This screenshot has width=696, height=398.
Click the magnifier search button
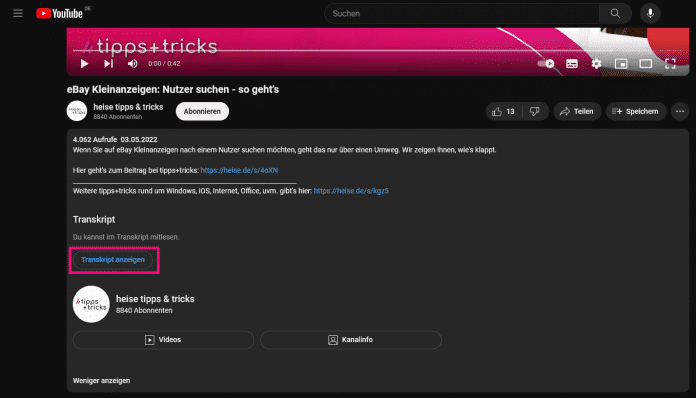(615, 14)
